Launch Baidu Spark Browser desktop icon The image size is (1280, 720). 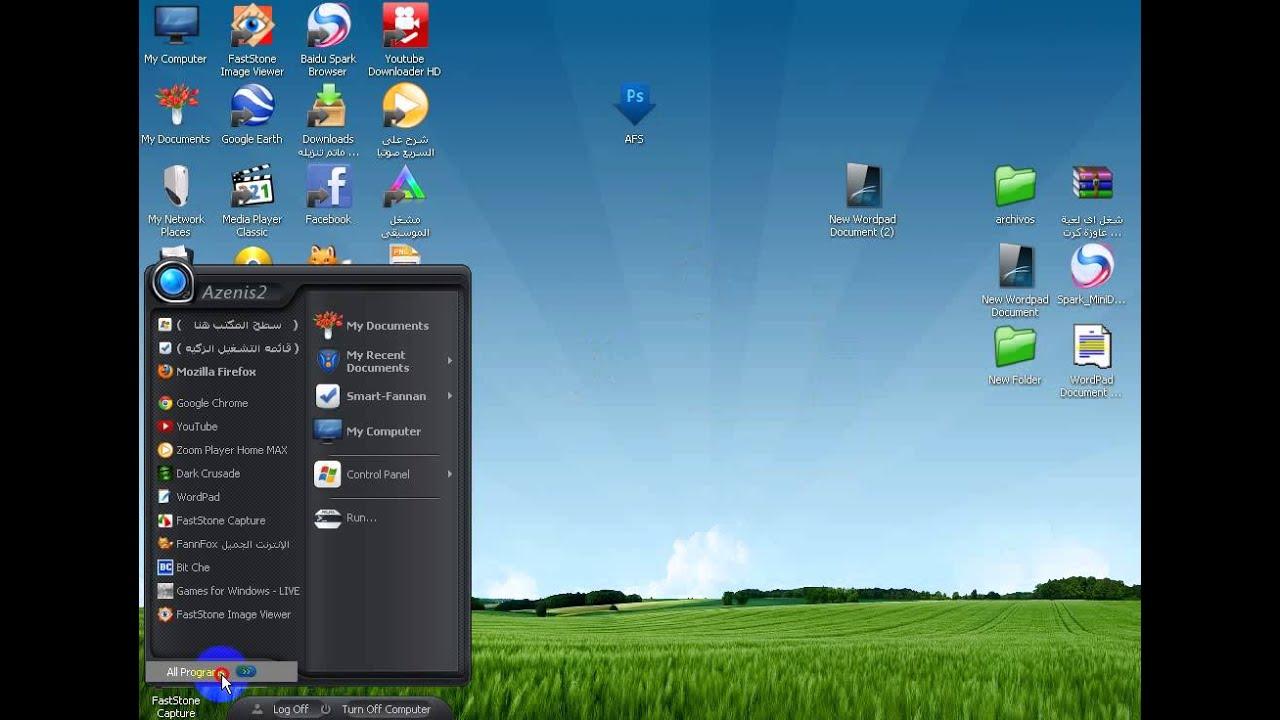pos(328,40)
